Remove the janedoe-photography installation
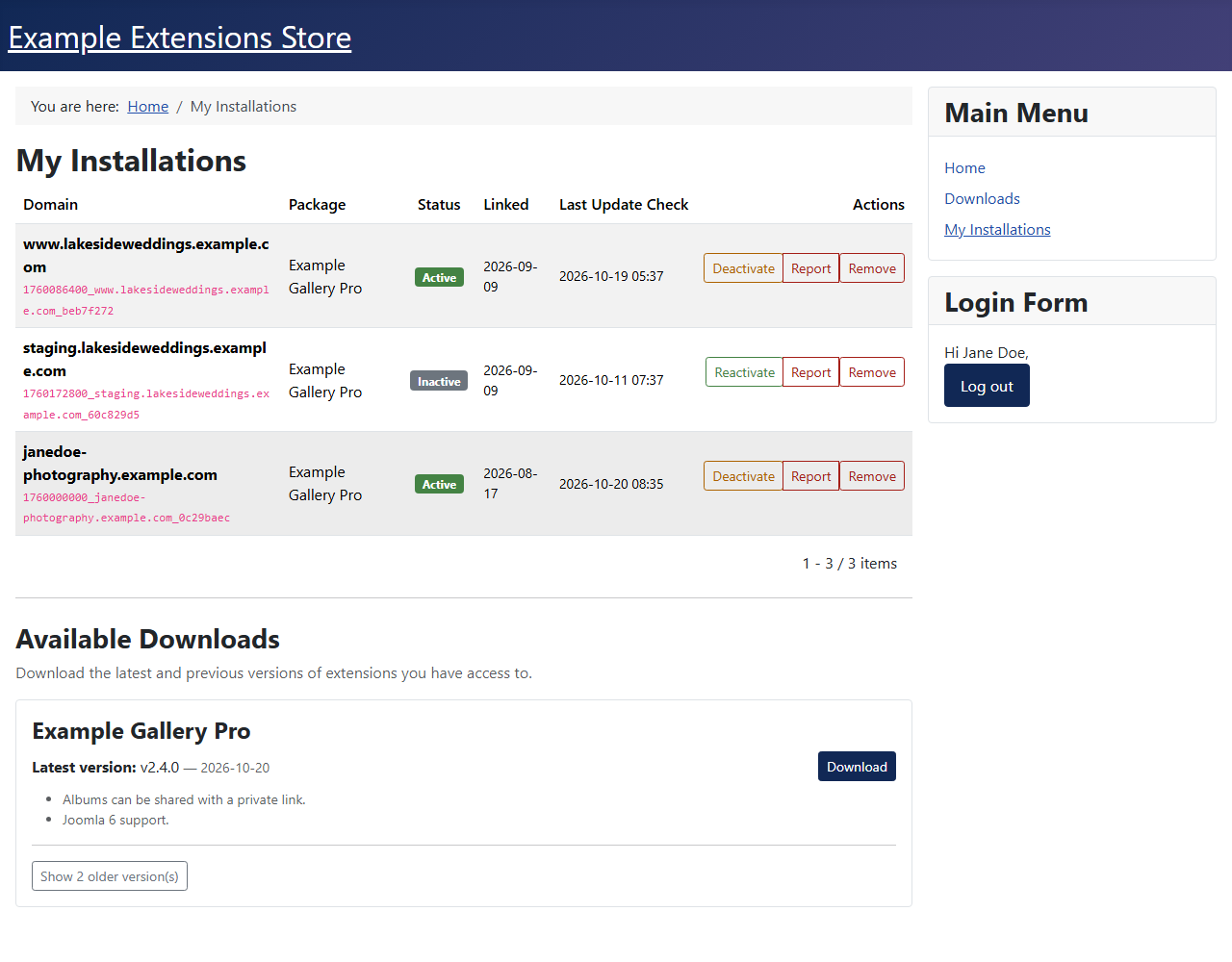 pos(872,476)
